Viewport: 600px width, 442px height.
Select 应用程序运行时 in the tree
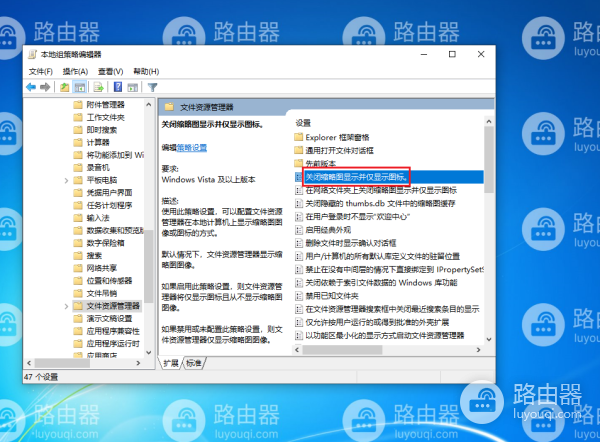113,343
